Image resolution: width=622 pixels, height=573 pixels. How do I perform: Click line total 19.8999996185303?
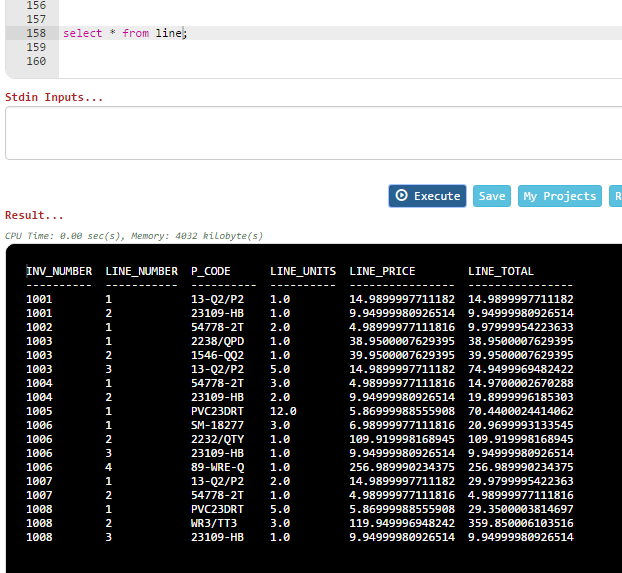[x=521, y=397]
